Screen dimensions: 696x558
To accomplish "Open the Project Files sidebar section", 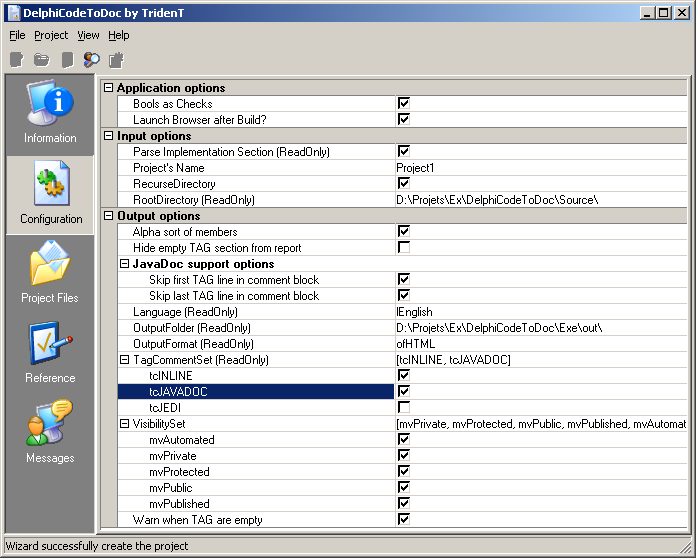I will click(x=50, y=275).
